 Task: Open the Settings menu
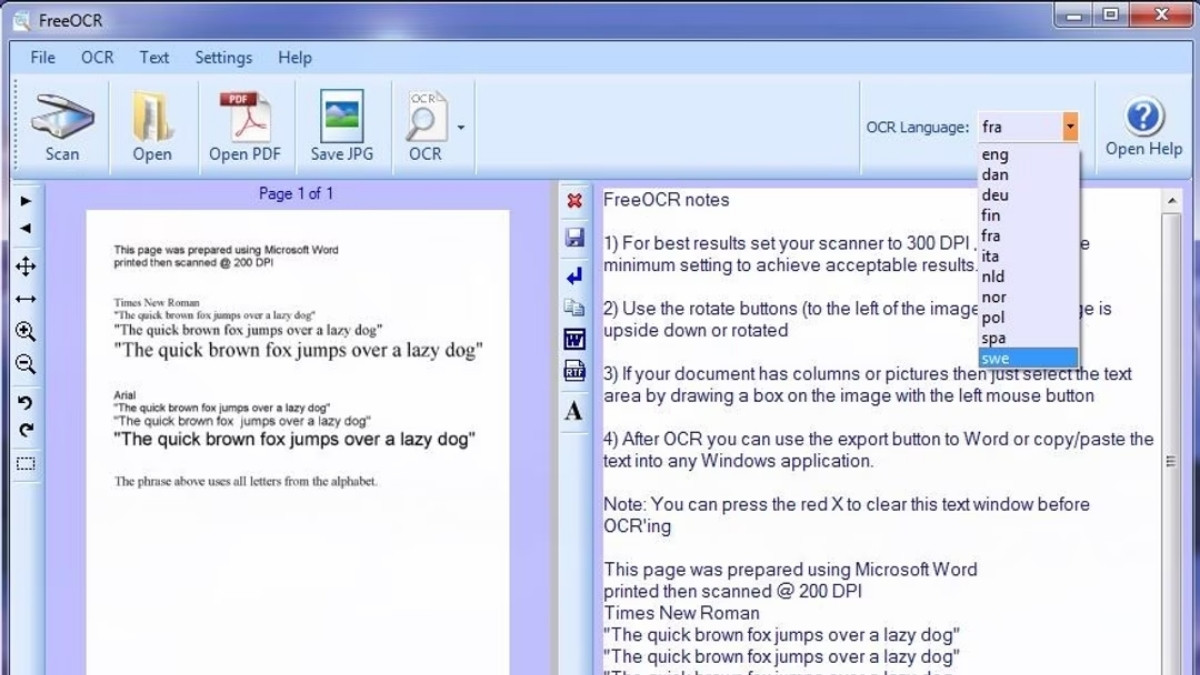pyautogui.click(x=223, y=57)
